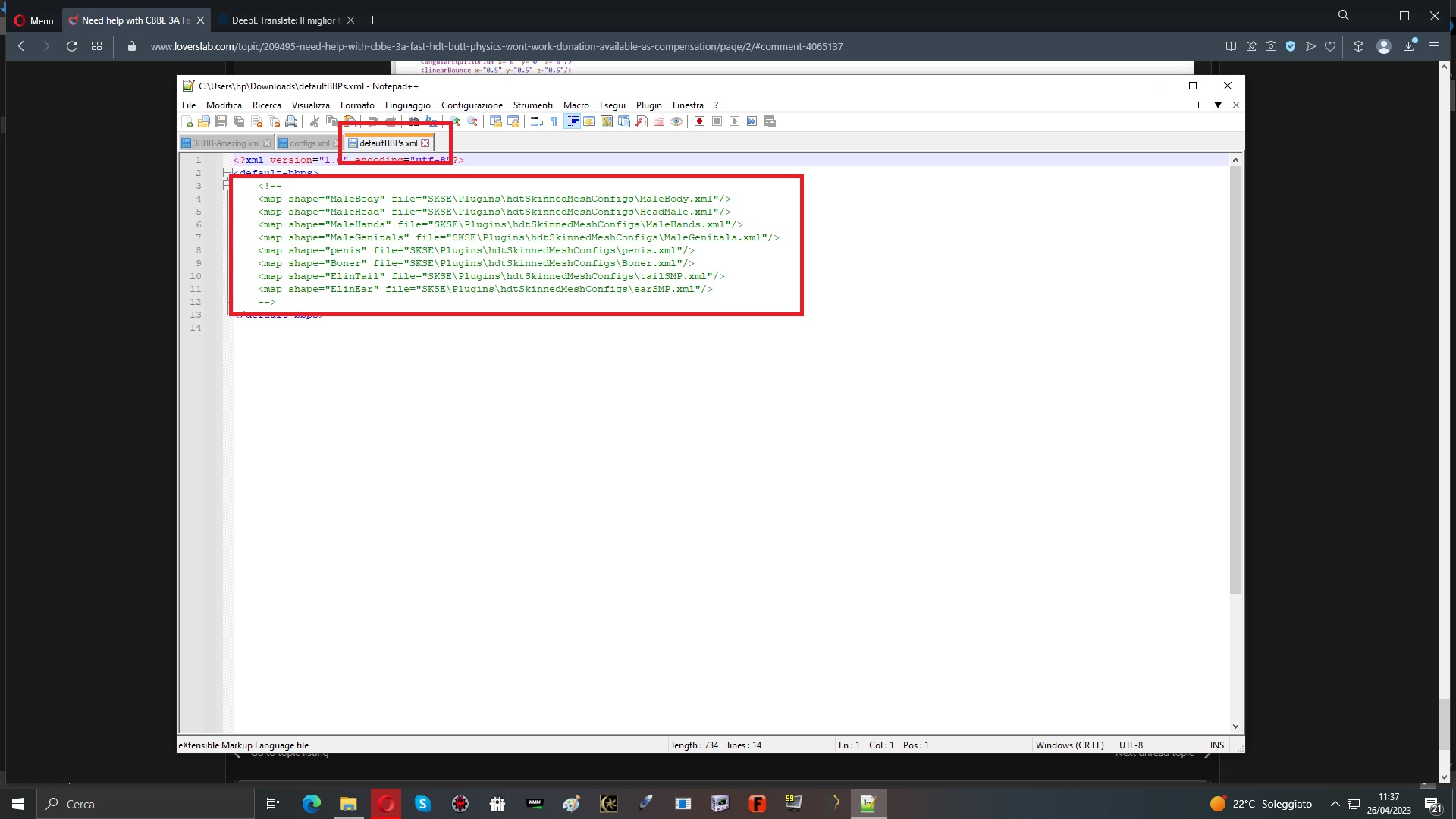This screenshot has width=1456, height=819.
Task: Click the Stop recording macro icon
Action: click(717, 121)
